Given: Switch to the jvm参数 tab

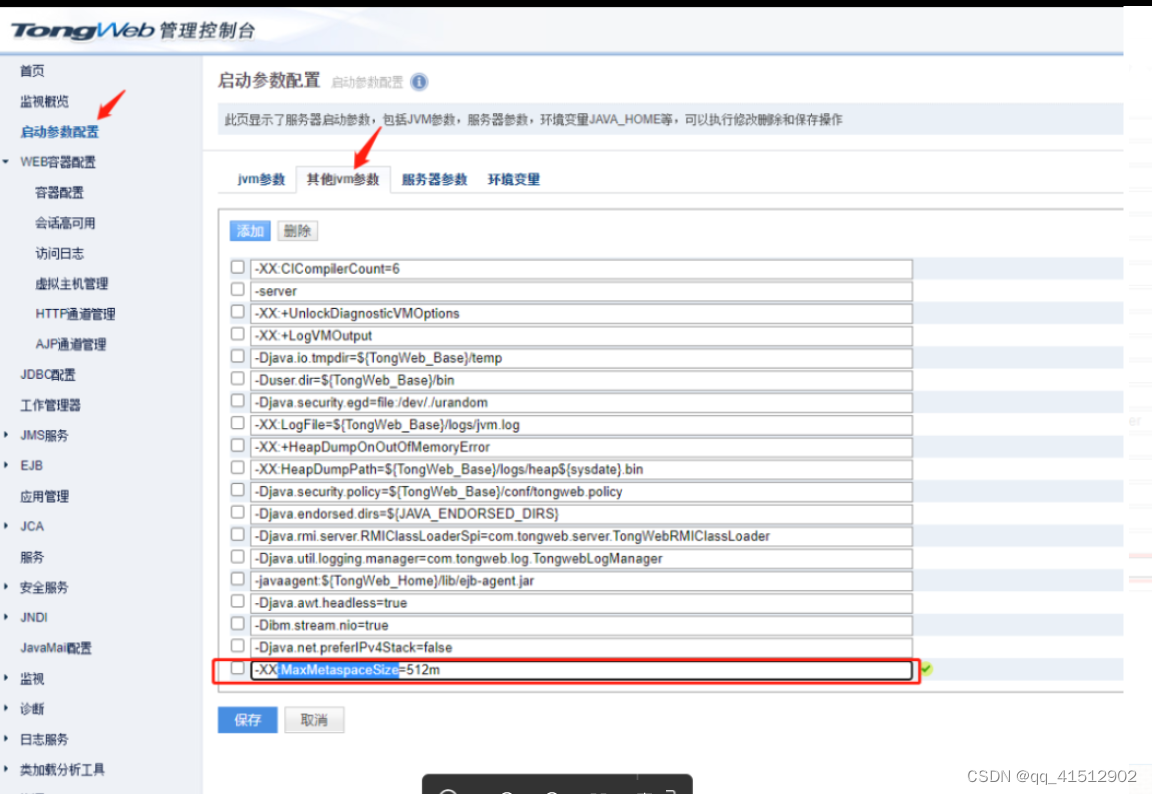Looking at the screenshot, I should 261,179.
